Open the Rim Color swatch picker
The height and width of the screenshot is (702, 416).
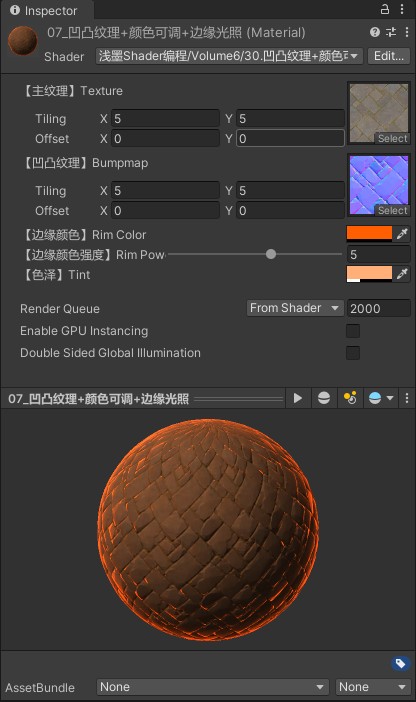coord(369,234)
